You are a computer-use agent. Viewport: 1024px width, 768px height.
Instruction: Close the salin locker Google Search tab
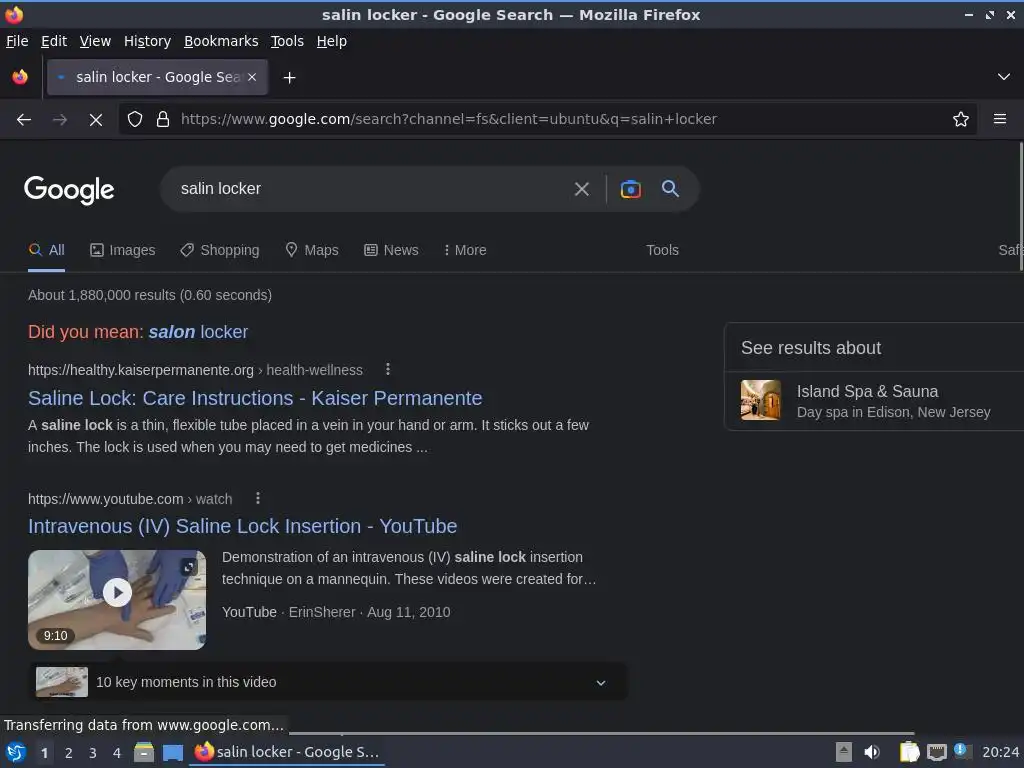(252, 77)
